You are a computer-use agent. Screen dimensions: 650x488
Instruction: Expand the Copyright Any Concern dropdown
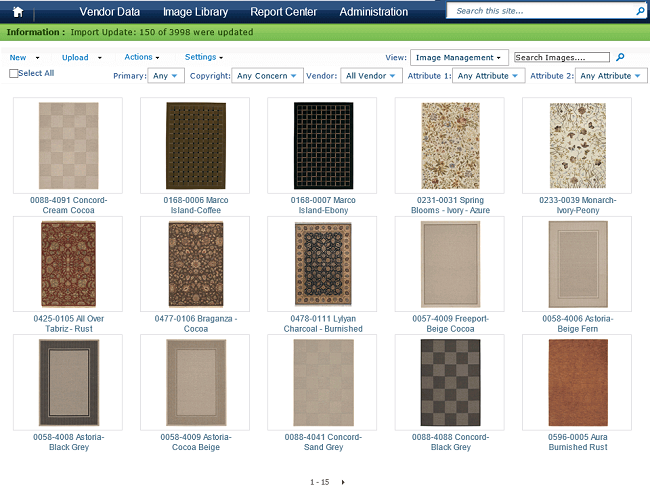pos(267,76)
